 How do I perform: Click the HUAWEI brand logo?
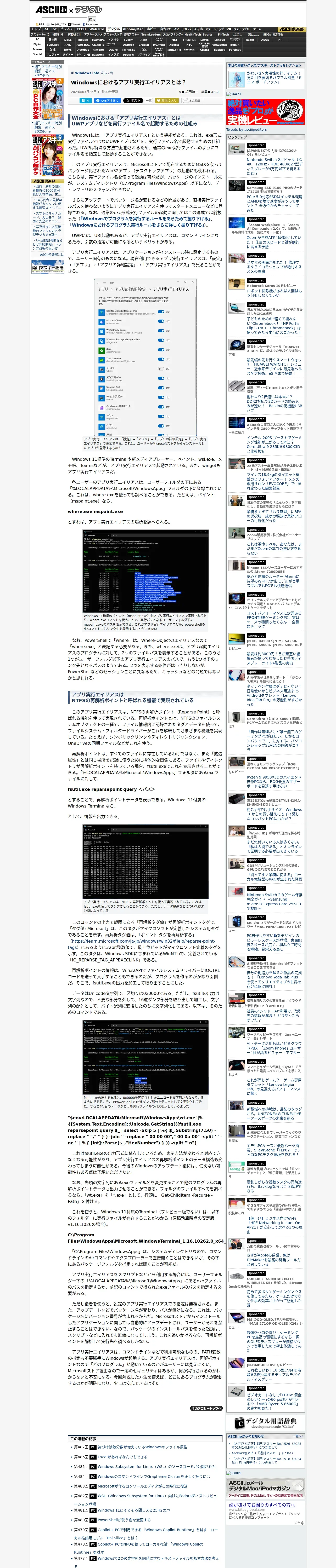point(159,44)
